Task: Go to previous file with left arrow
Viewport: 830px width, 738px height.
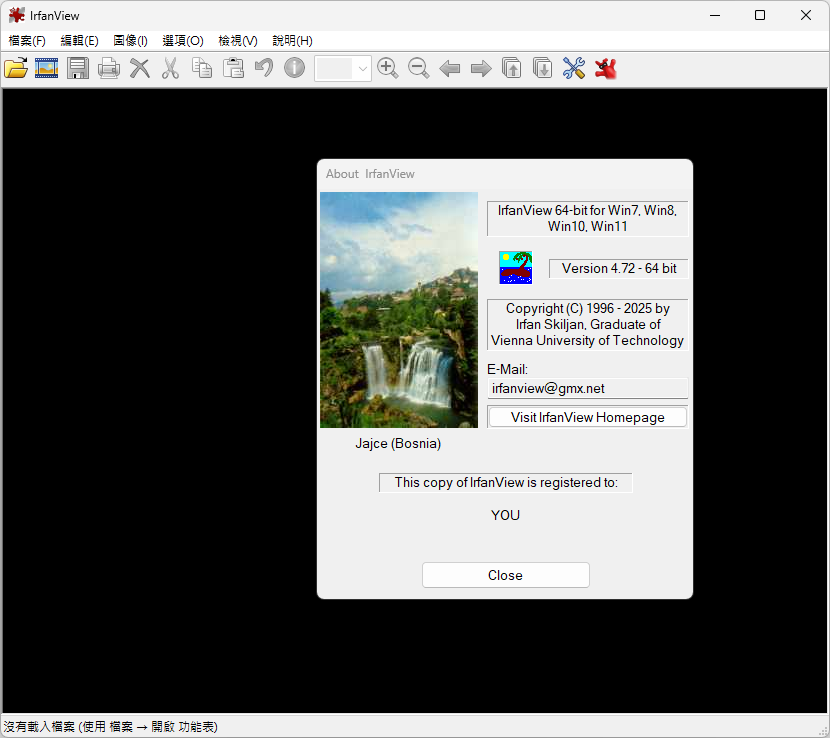Action: (450, 68)
